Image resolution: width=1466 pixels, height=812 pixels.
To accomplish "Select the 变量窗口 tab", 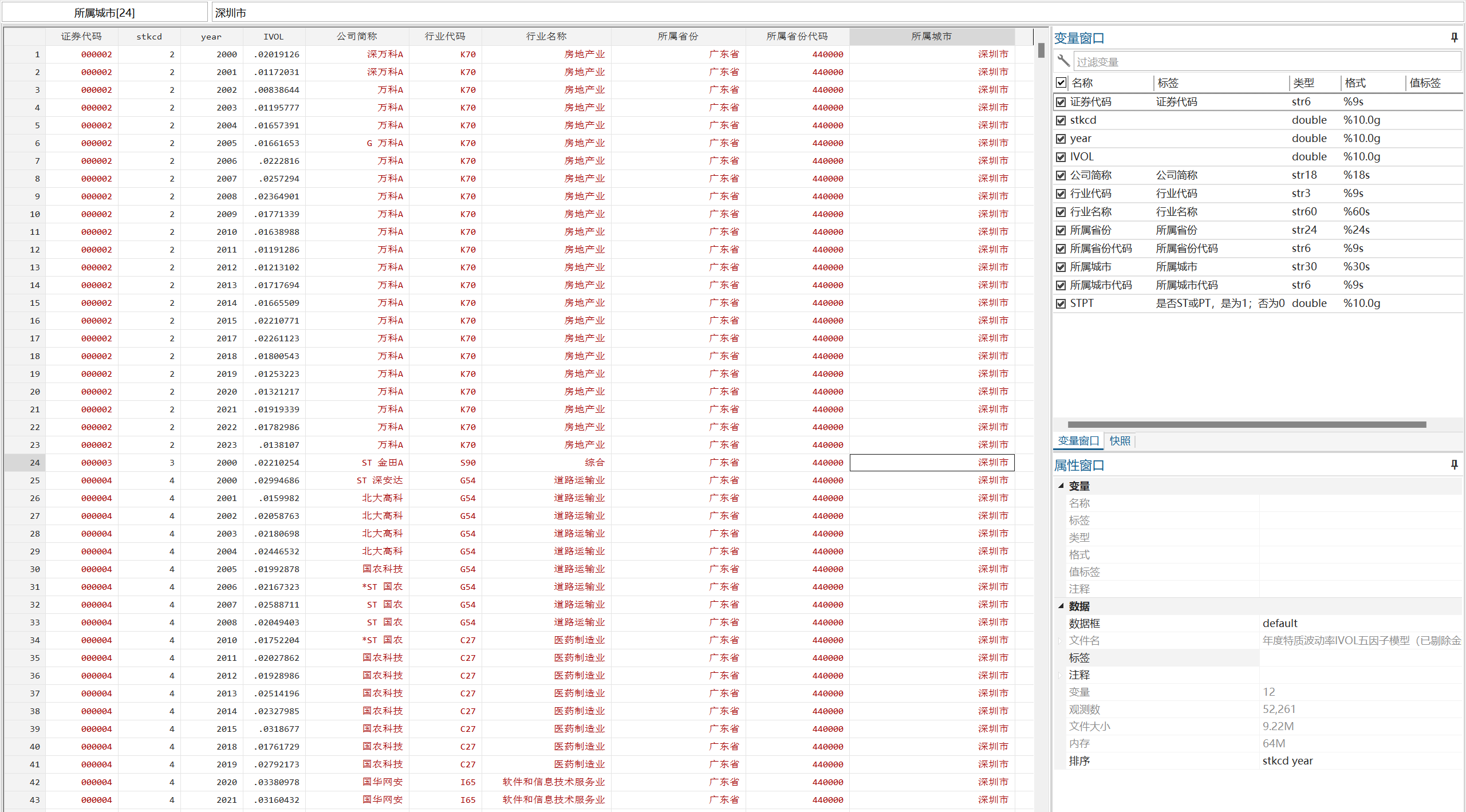I will pyautogui.click(x=1078, y=440).
